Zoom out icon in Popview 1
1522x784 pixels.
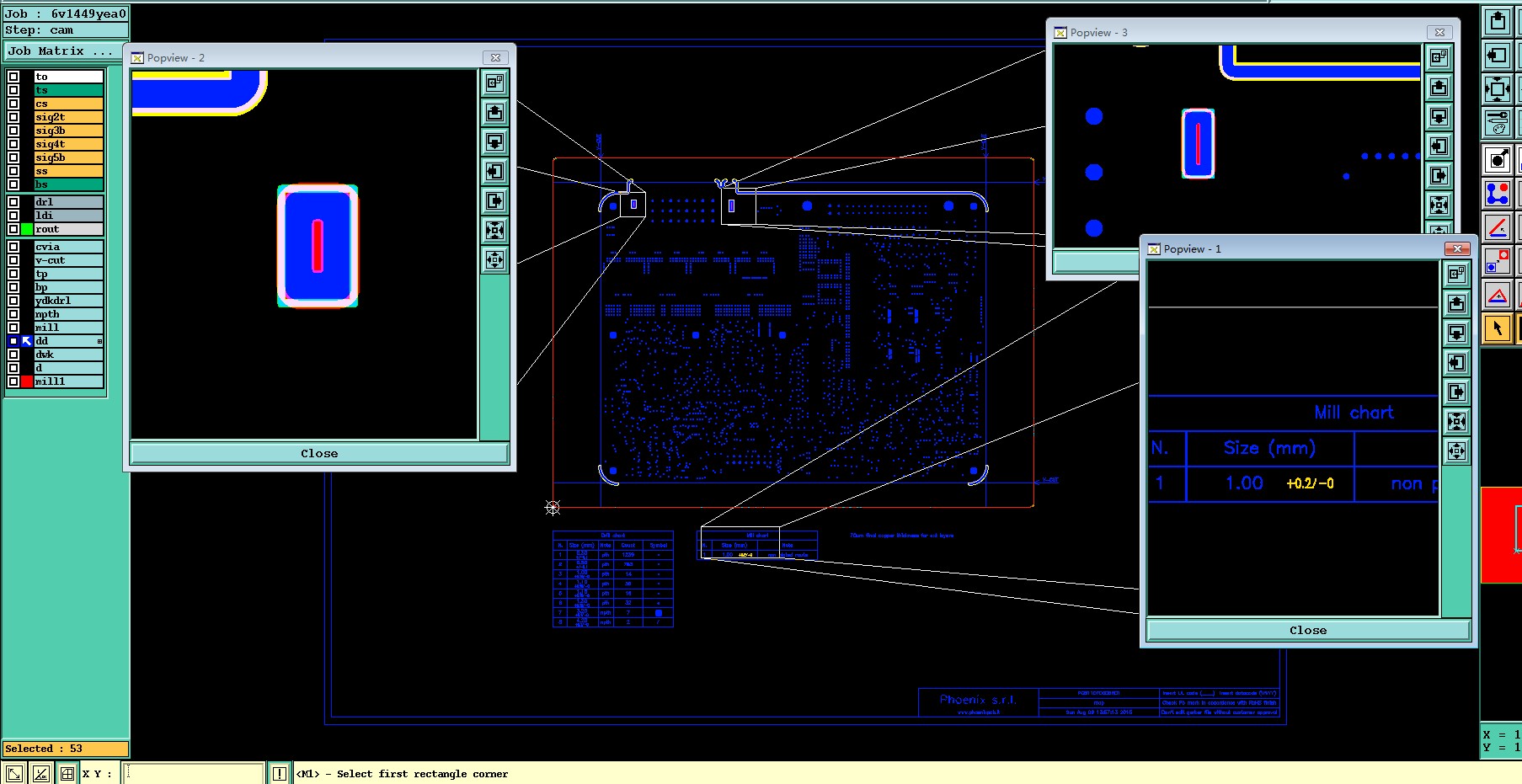(x=1457, y=451)
